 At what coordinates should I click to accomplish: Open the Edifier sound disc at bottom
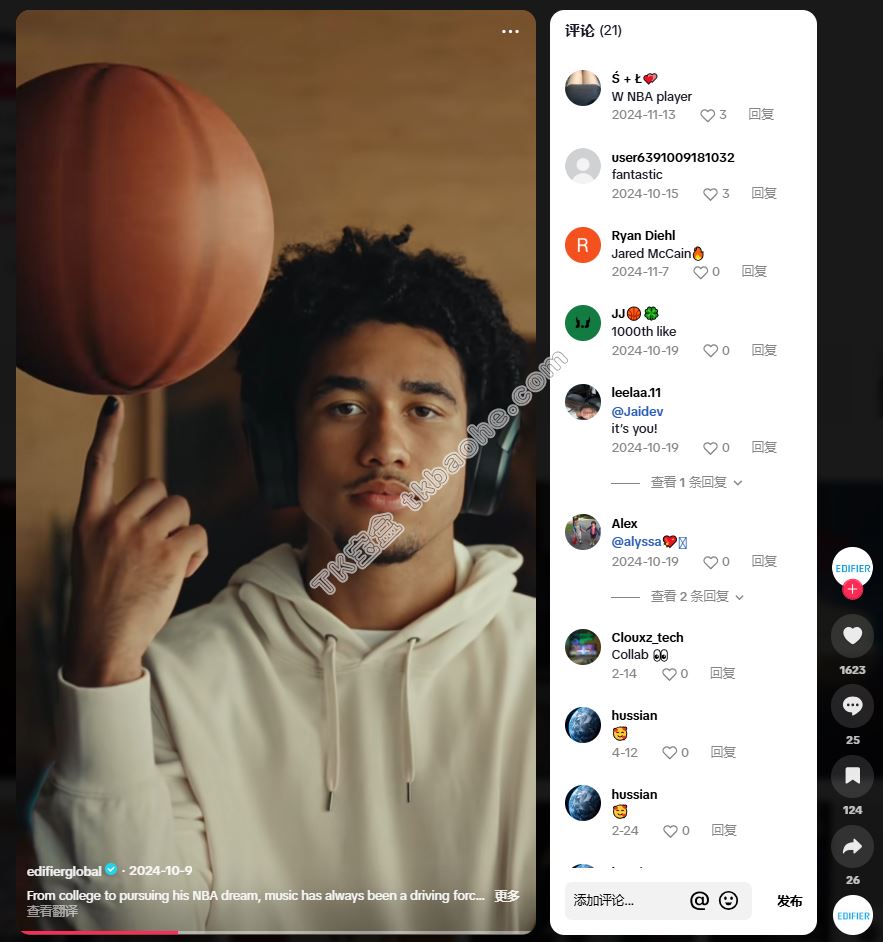click(852, 915)
